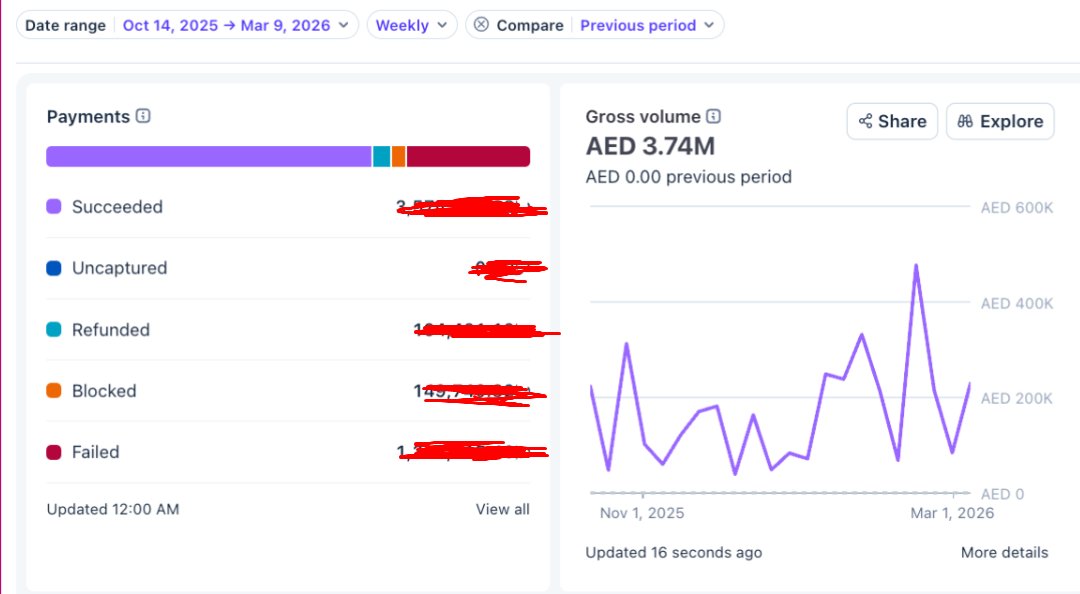
Task: Click the AED 200K axis label
Action: pos(1017,399)
